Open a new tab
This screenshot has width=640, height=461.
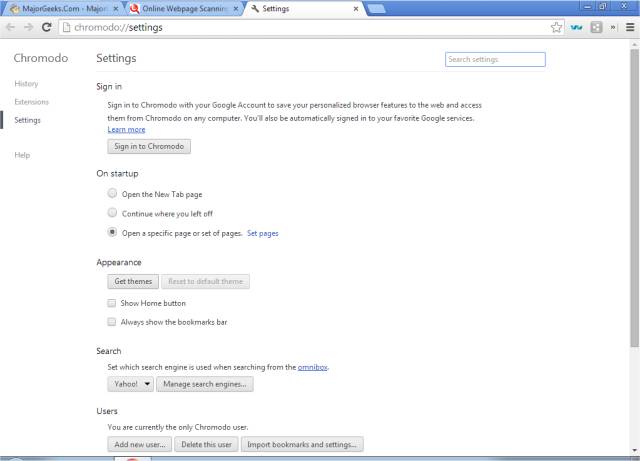coord(376,9)
